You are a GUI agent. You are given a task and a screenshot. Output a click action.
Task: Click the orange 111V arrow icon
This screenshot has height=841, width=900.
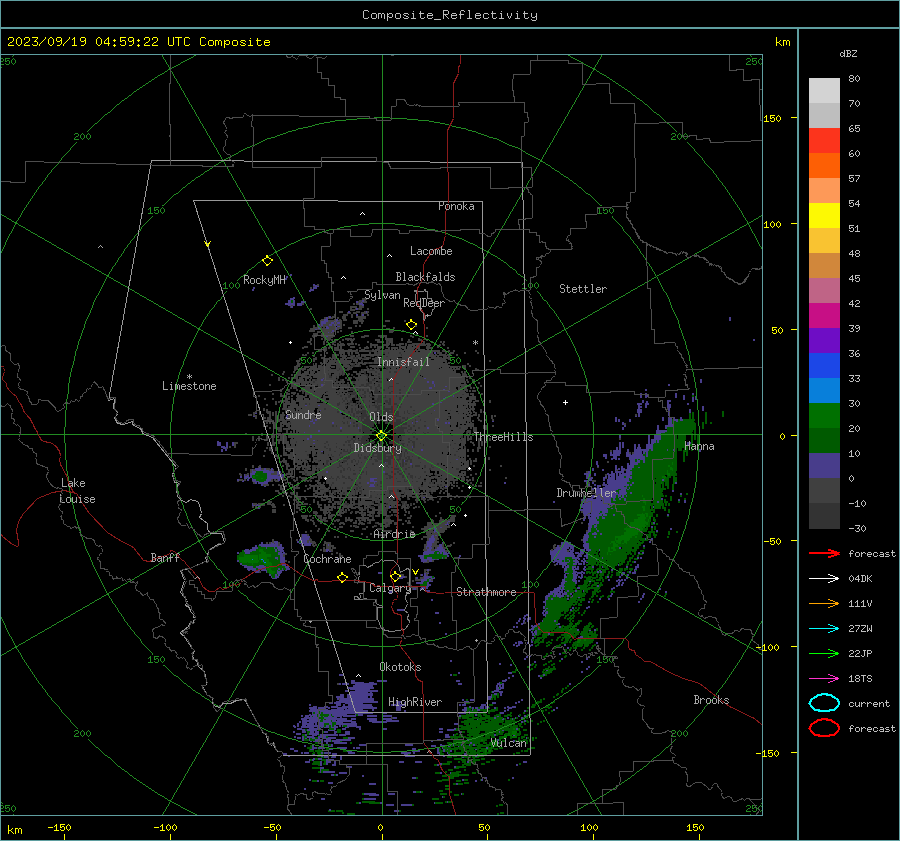pos(824,603)
